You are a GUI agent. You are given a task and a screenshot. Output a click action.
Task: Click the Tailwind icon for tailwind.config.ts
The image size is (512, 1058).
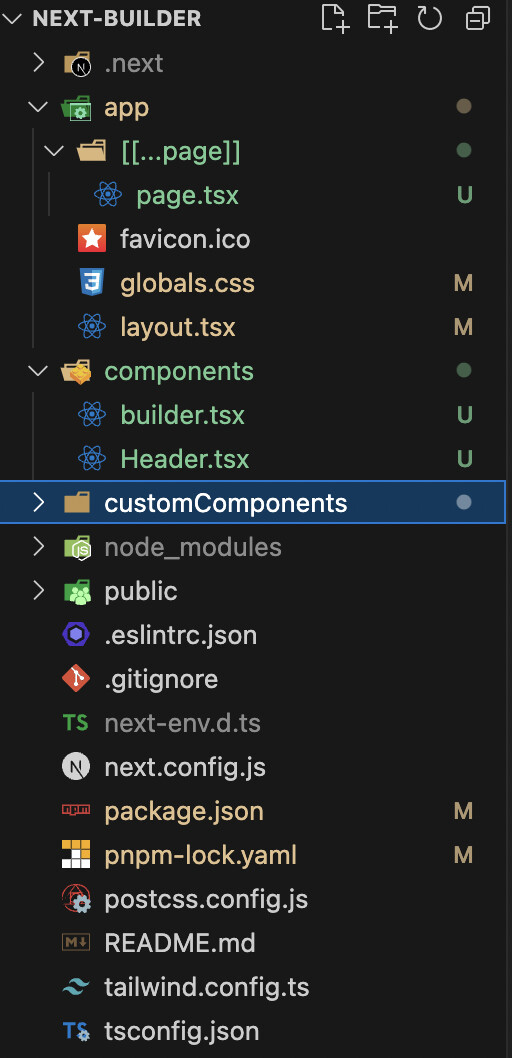(76, 987)
